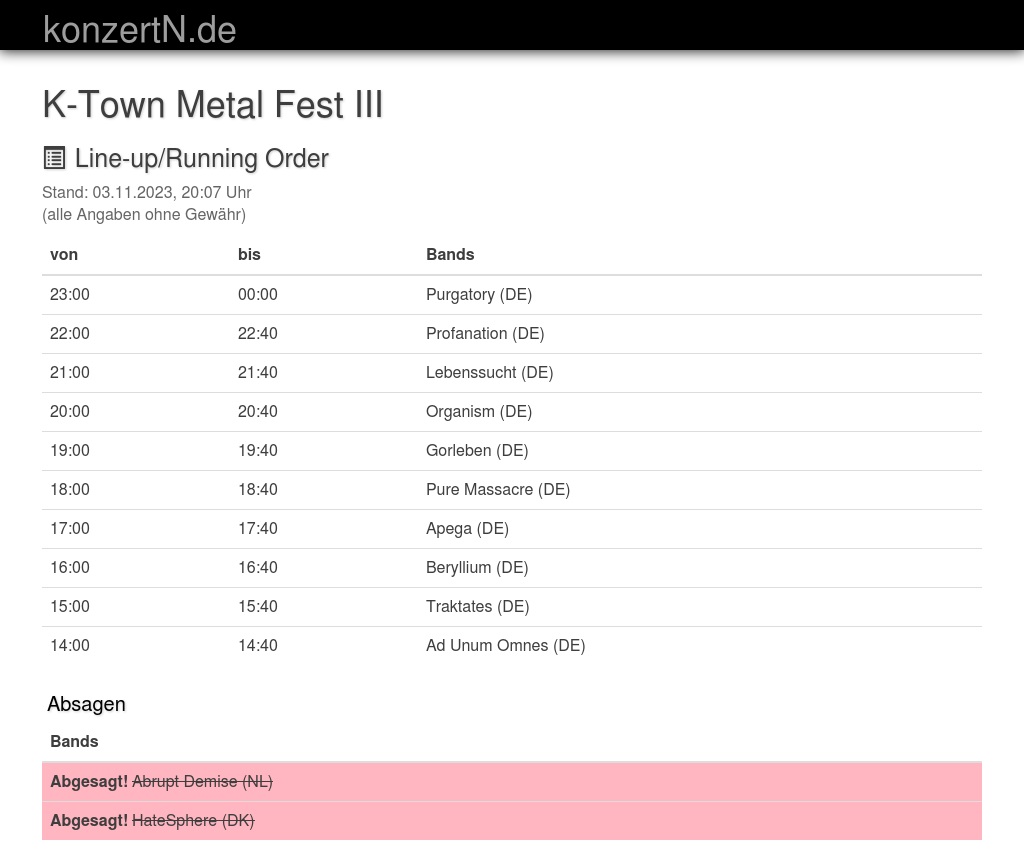Click the list icon beside Line-up/Running Order
The width and height of the screenshot is (1024, 860).
[x=54, y=158]
